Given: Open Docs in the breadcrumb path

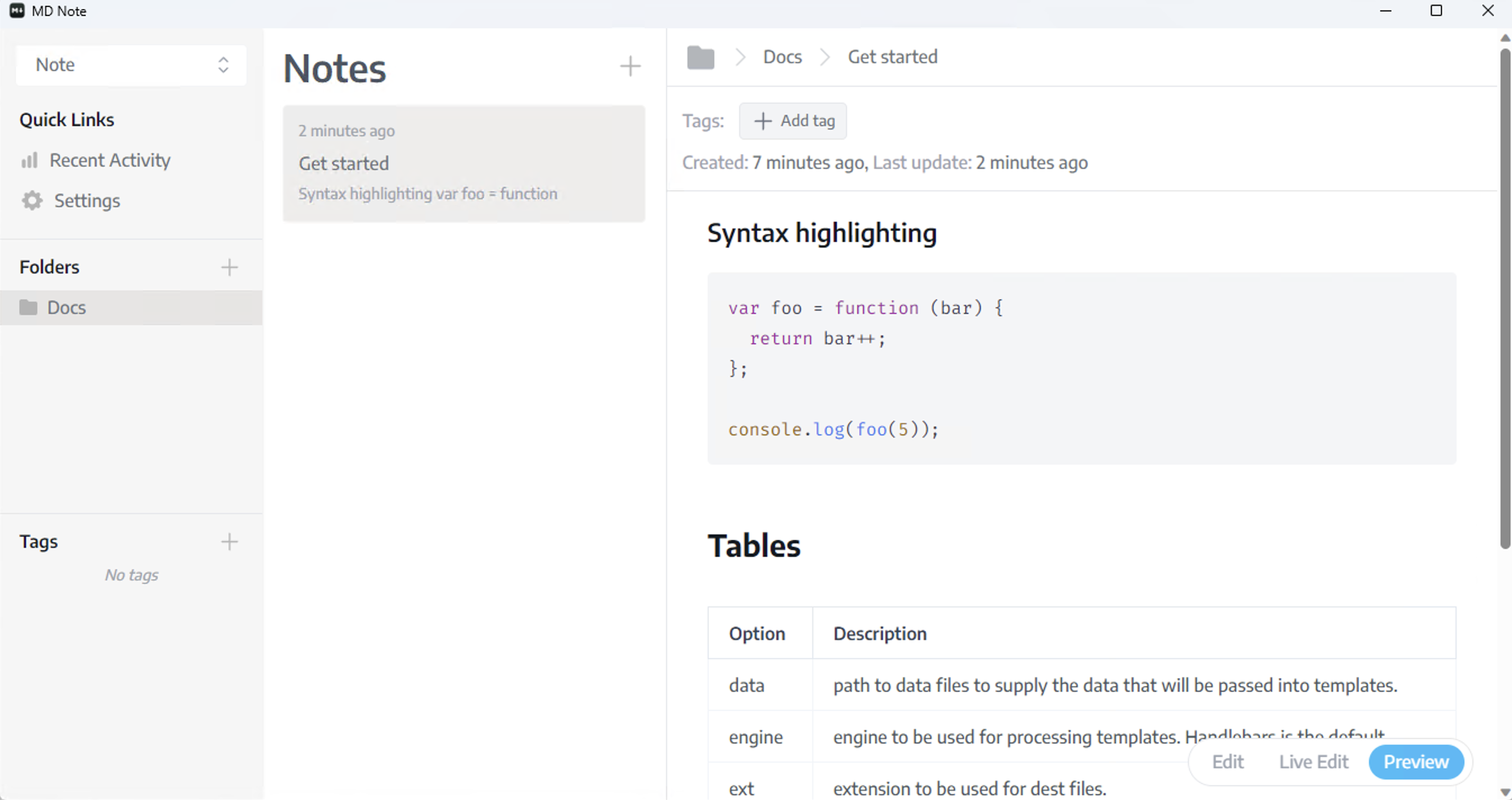Looking at the screenshot, I should point(782,57).
